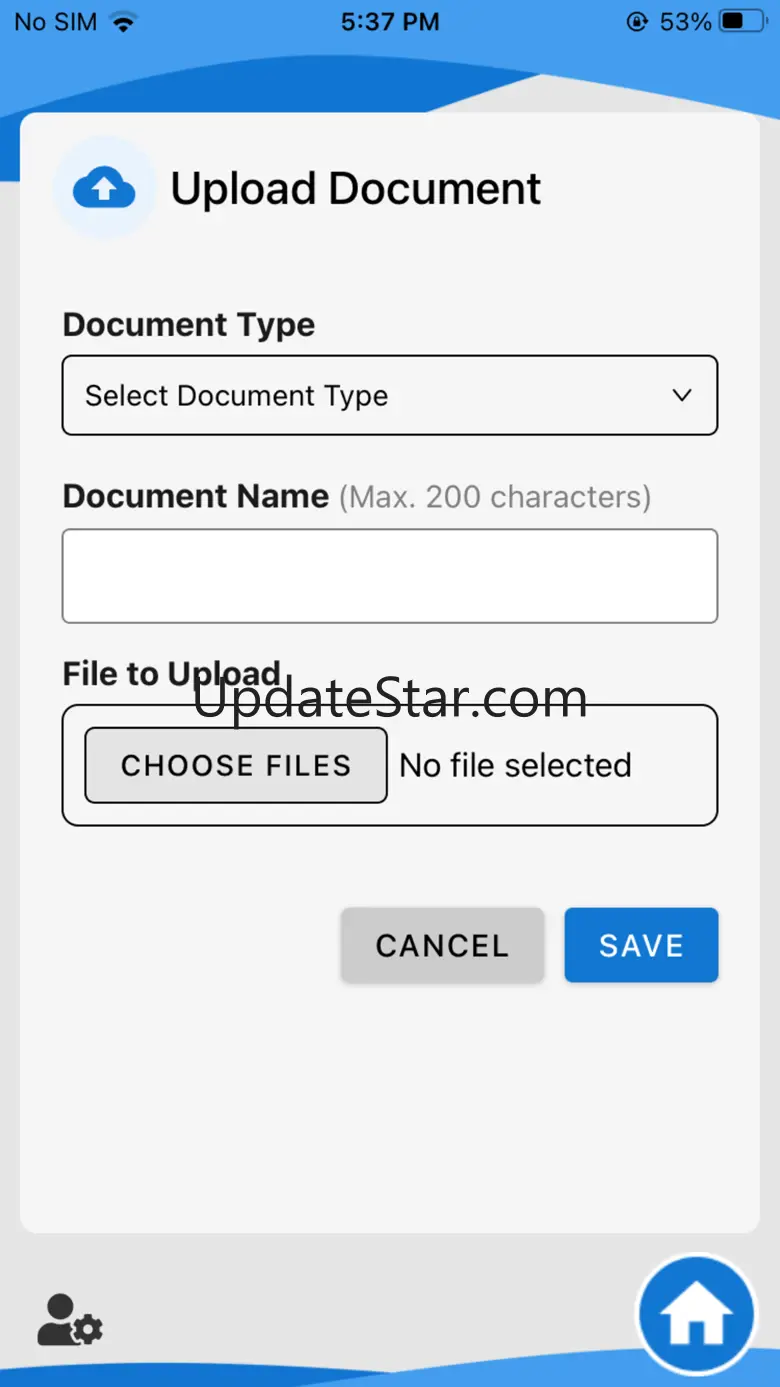Tap the Choose Files button

point(236,765)
